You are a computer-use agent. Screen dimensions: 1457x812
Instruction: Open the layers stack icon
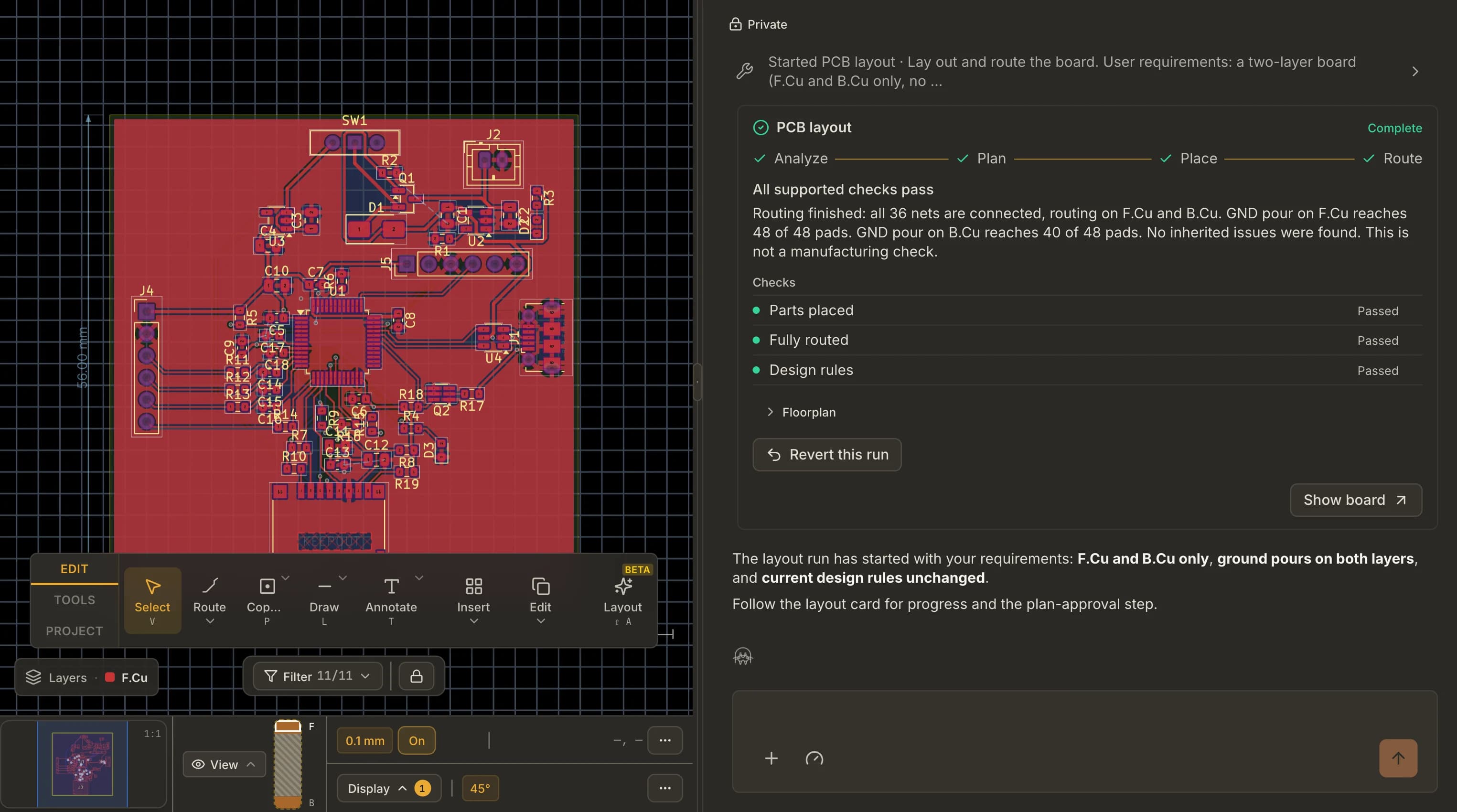[33, 677]
